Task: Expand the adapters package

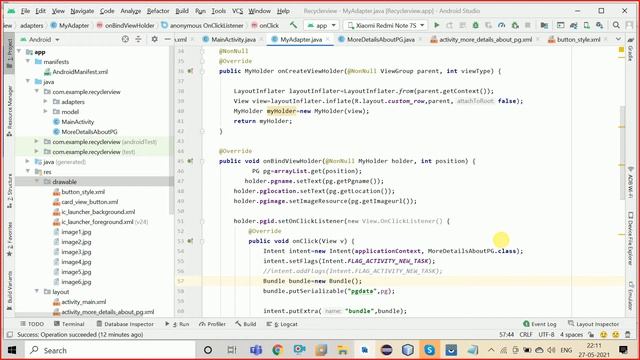Action: [46, 101]
